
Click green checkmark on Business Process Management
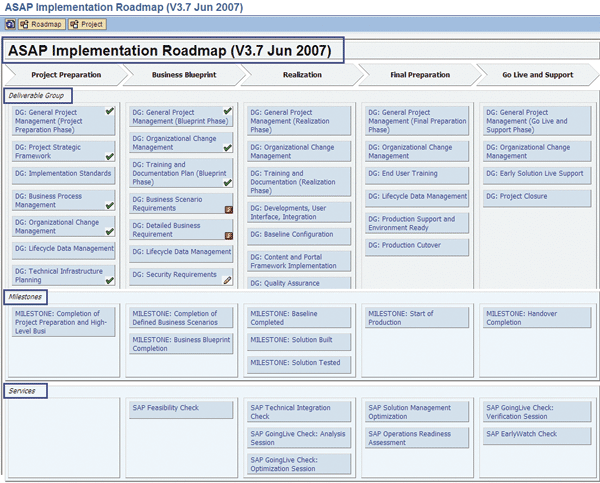[110, 205]
